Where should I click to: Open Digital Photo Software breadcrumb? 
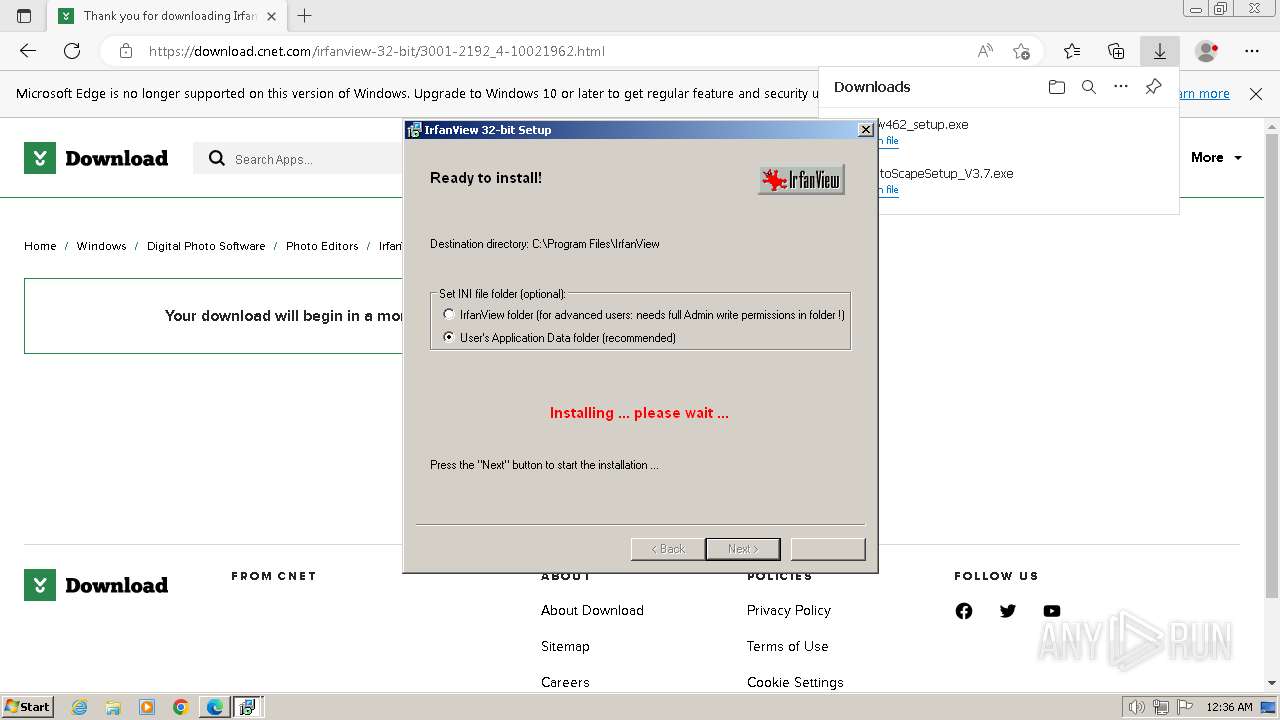(206, 246)
